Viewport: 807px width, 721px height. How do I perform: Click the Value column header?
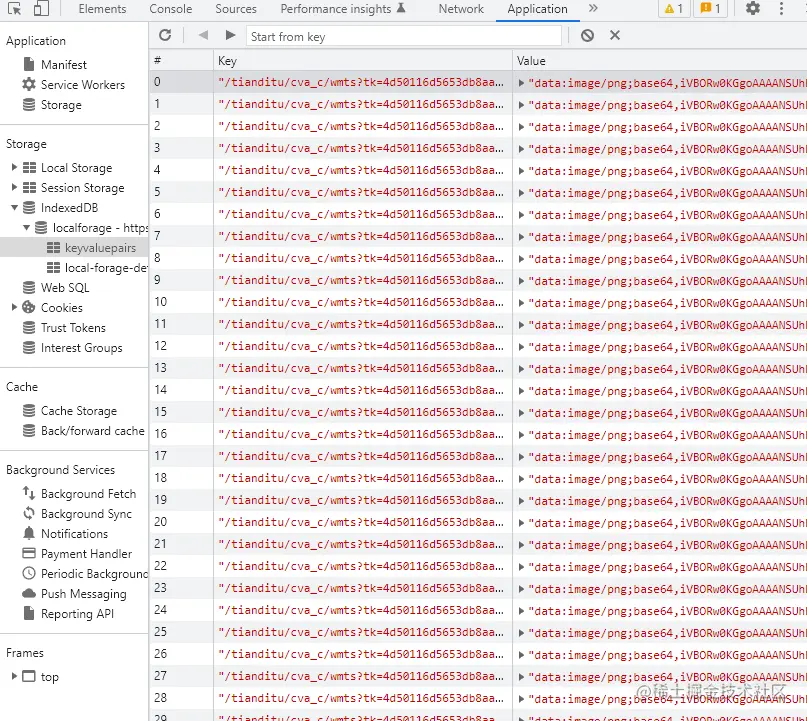[x=660, y=61]
